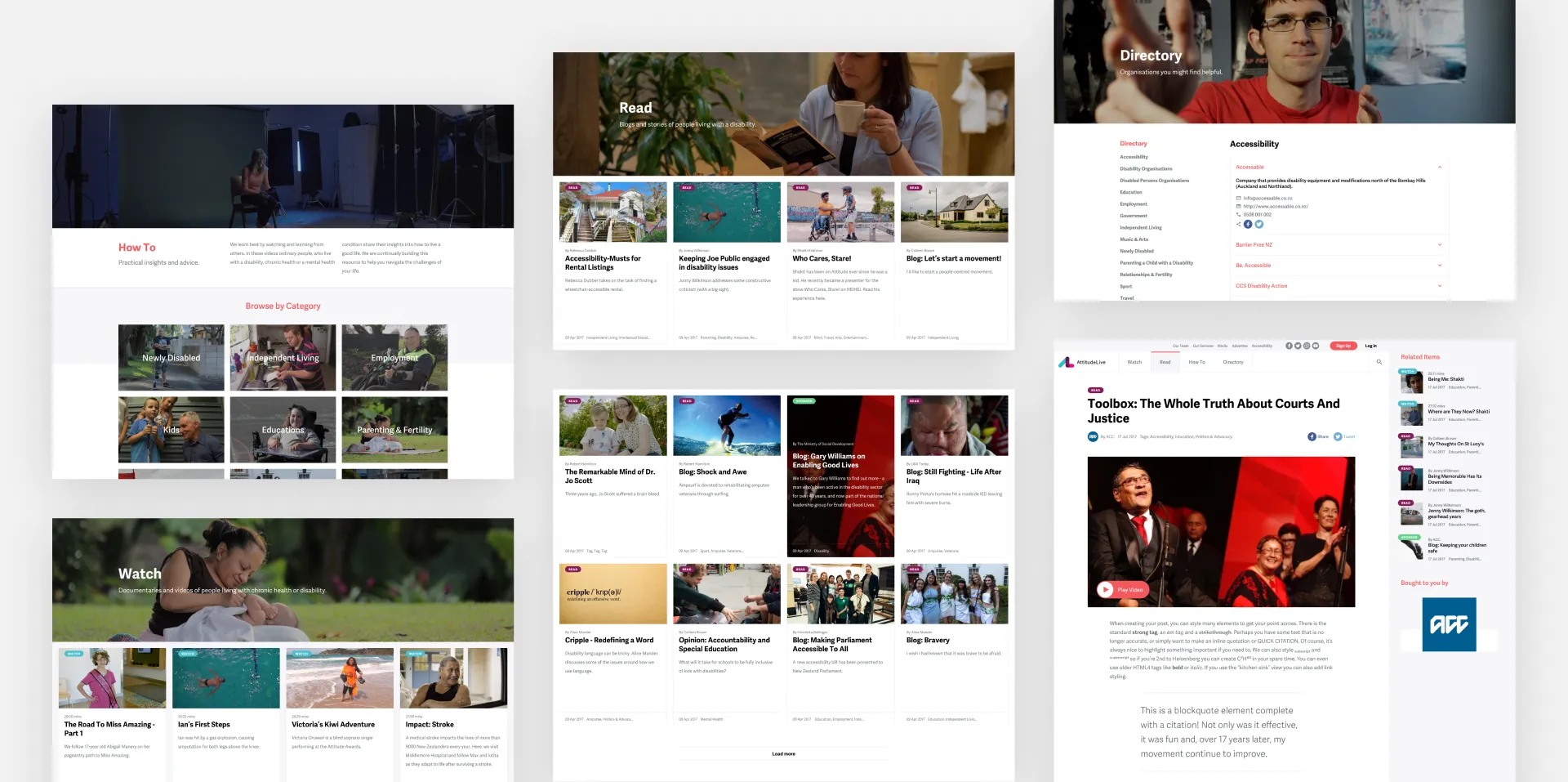Click the Browse by Category heading

coord(283,306)
